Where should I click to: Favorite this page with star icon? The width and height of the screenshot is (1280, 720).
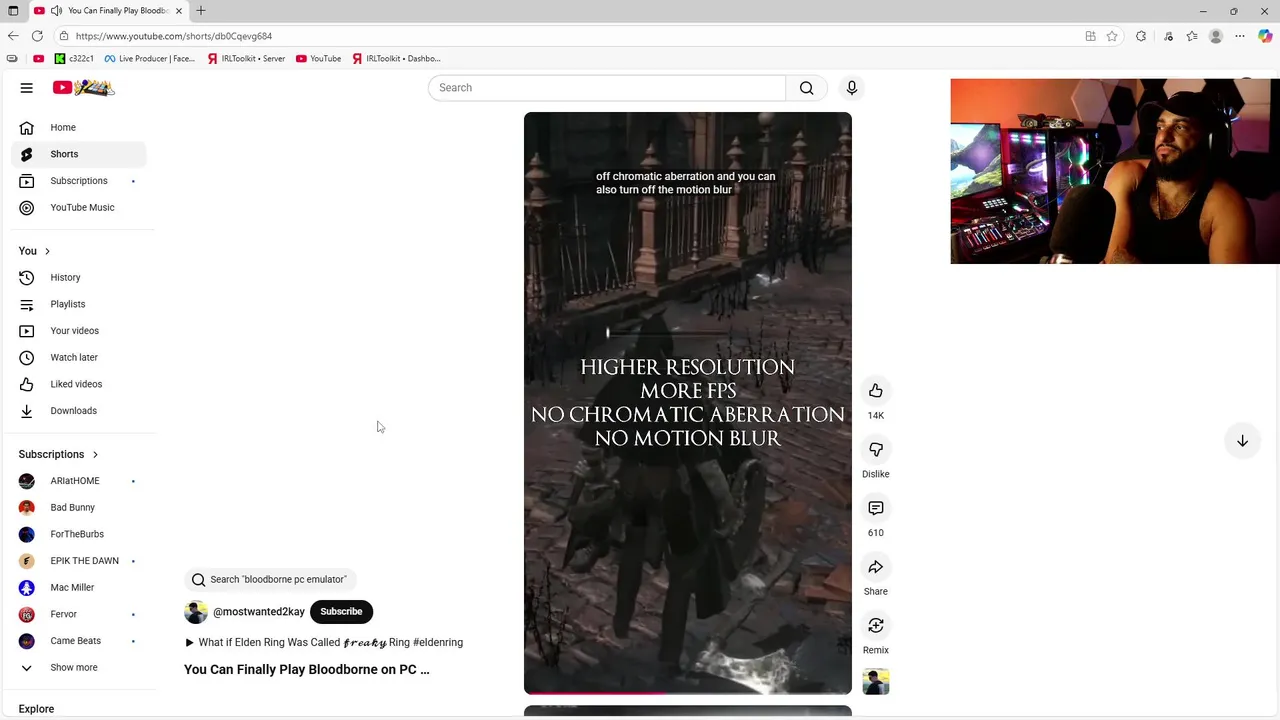pos(1112,36)
